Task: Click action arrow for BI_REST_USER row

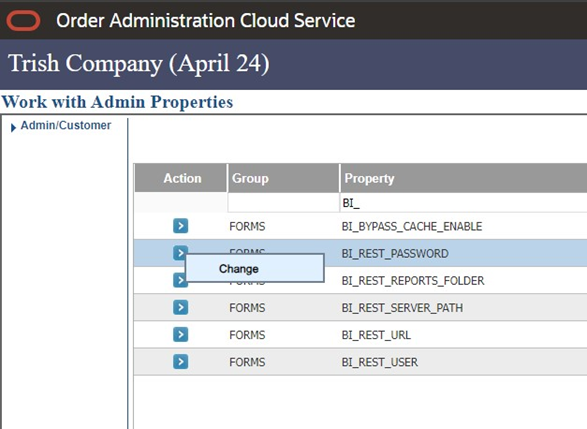Action: pyautogui.click(x=180, y=362)
